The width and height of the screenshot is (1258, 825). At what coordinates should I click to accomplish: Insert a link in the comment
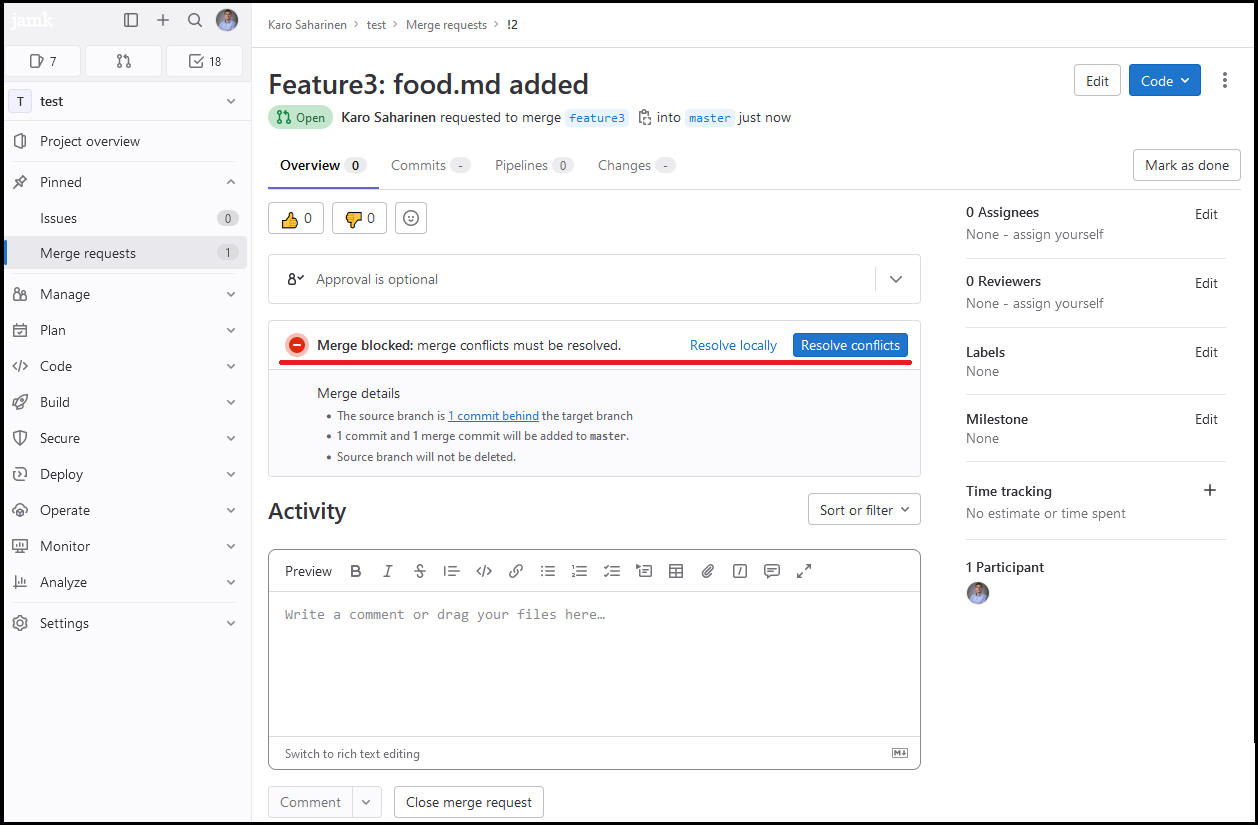point(516,571)
